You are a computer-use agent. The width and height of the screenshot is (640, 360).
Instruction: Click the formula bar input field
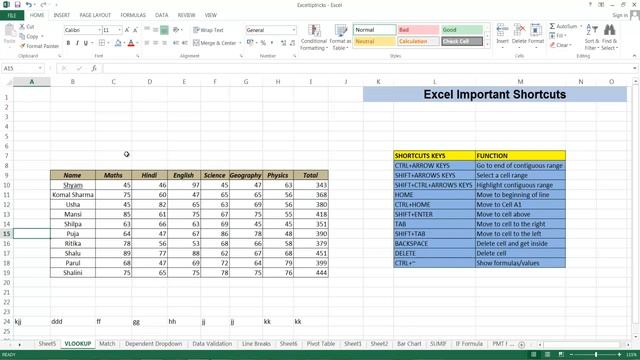coord(367,68)
